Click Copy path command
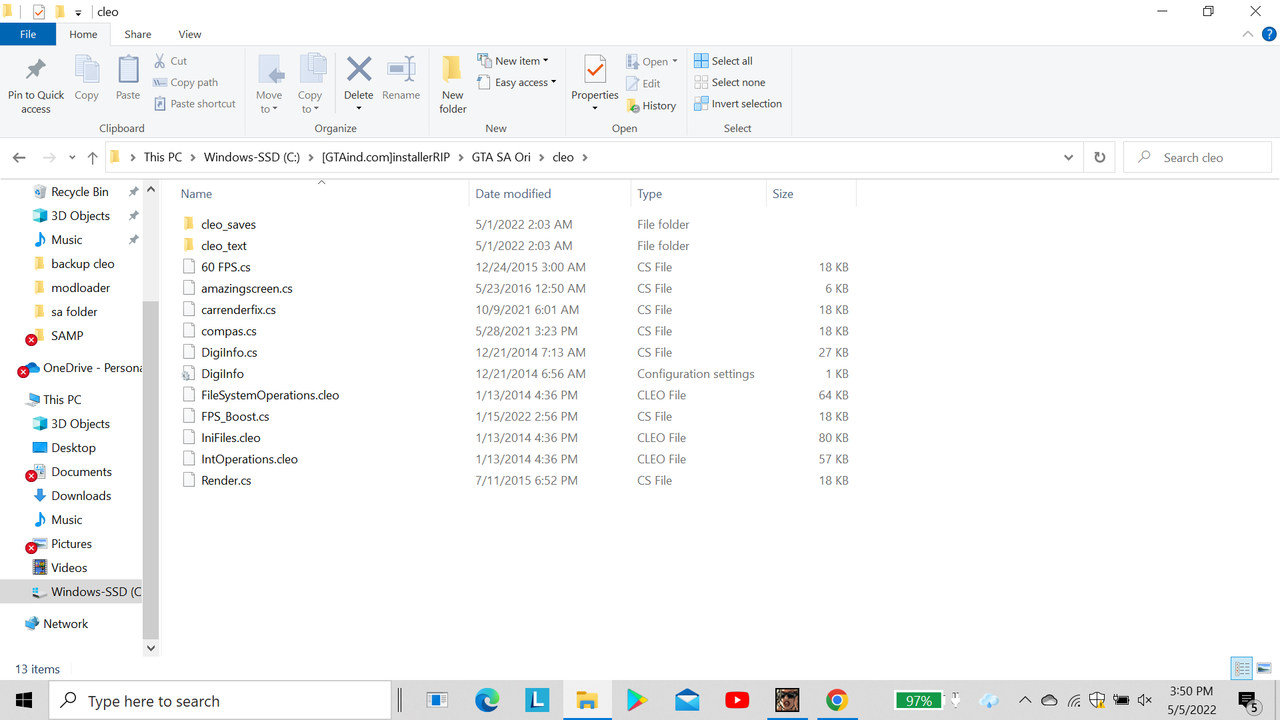Viewport: 1280px width, 720px height. point(185,83)
